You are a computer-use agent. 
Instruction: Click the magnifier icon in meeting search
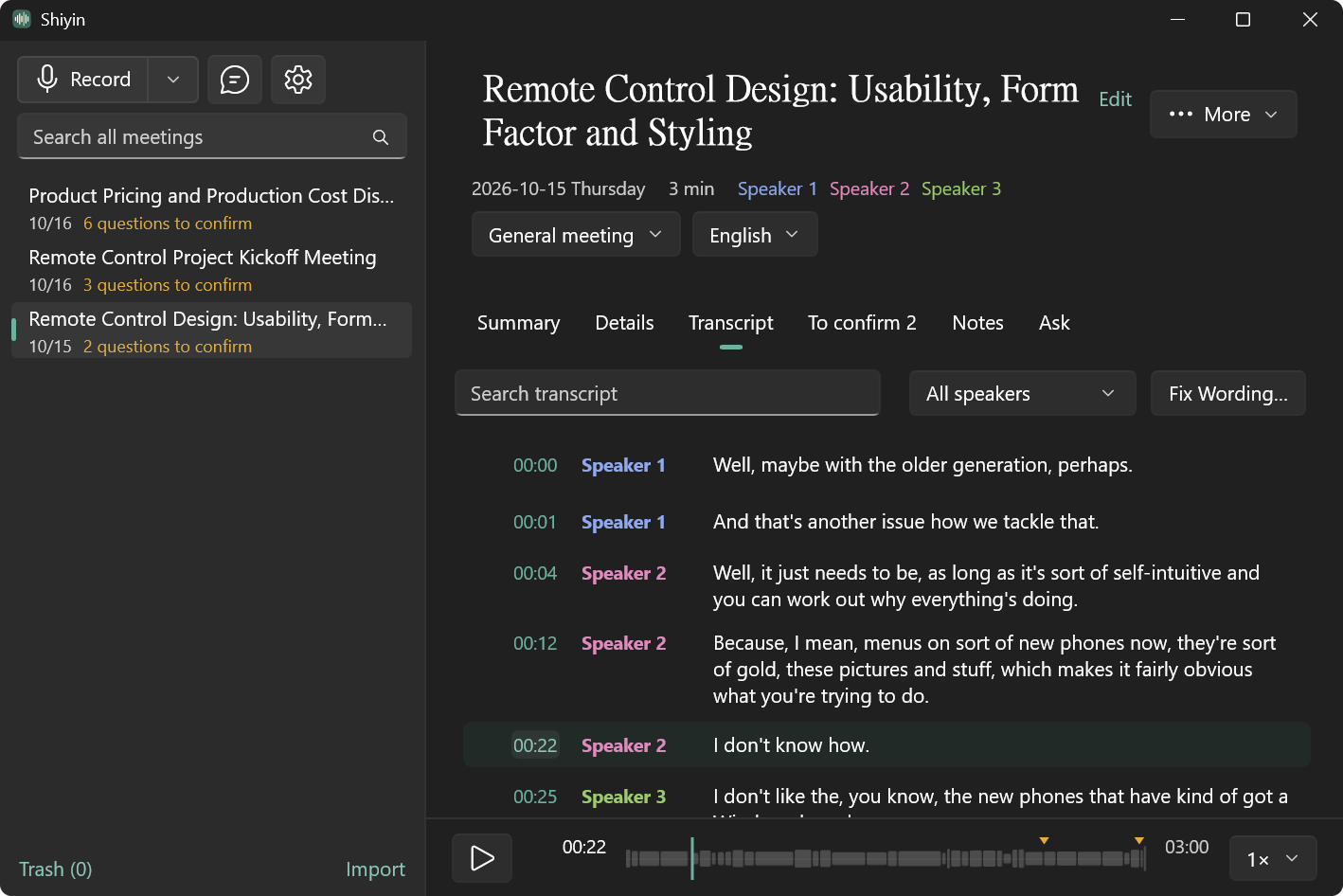pyautogui.click(x=381, y=137)
